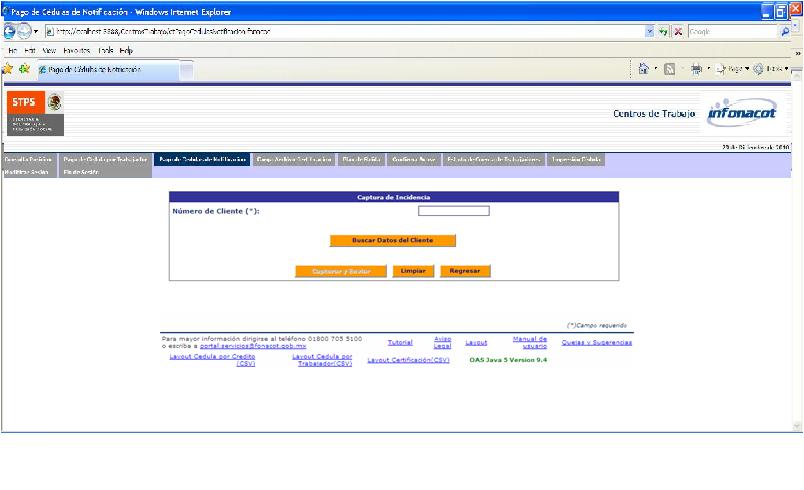Click the search magnifier icon
Viewport: 804px width, 490px height.
pos(784,31)
